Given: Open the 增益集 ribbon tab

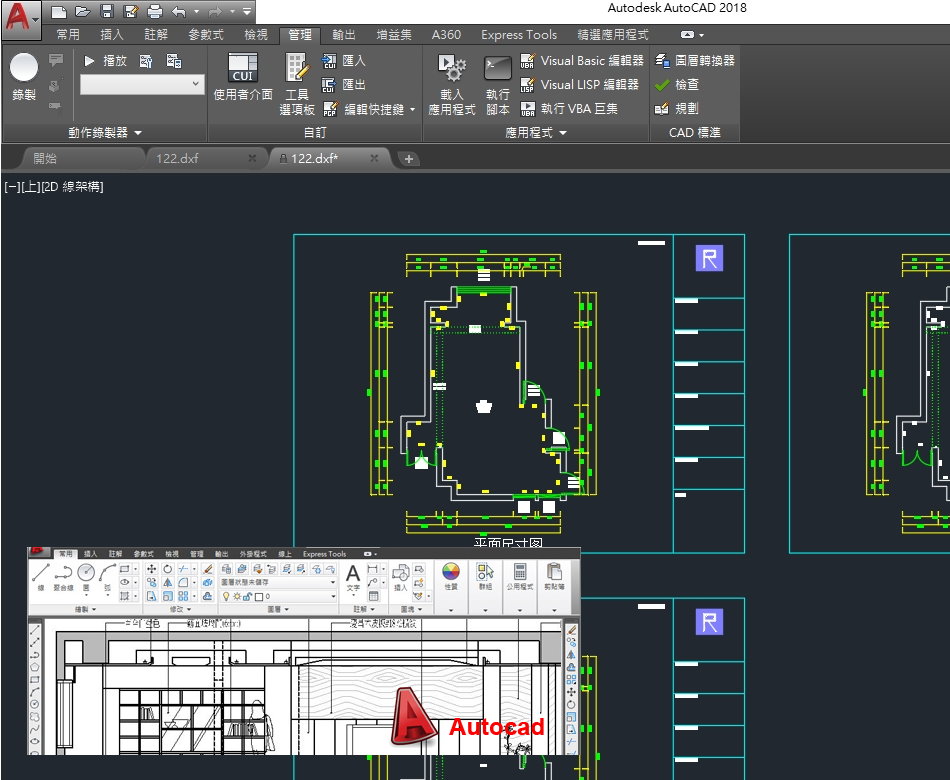Looking at the screenshot, I should point(394,35).
